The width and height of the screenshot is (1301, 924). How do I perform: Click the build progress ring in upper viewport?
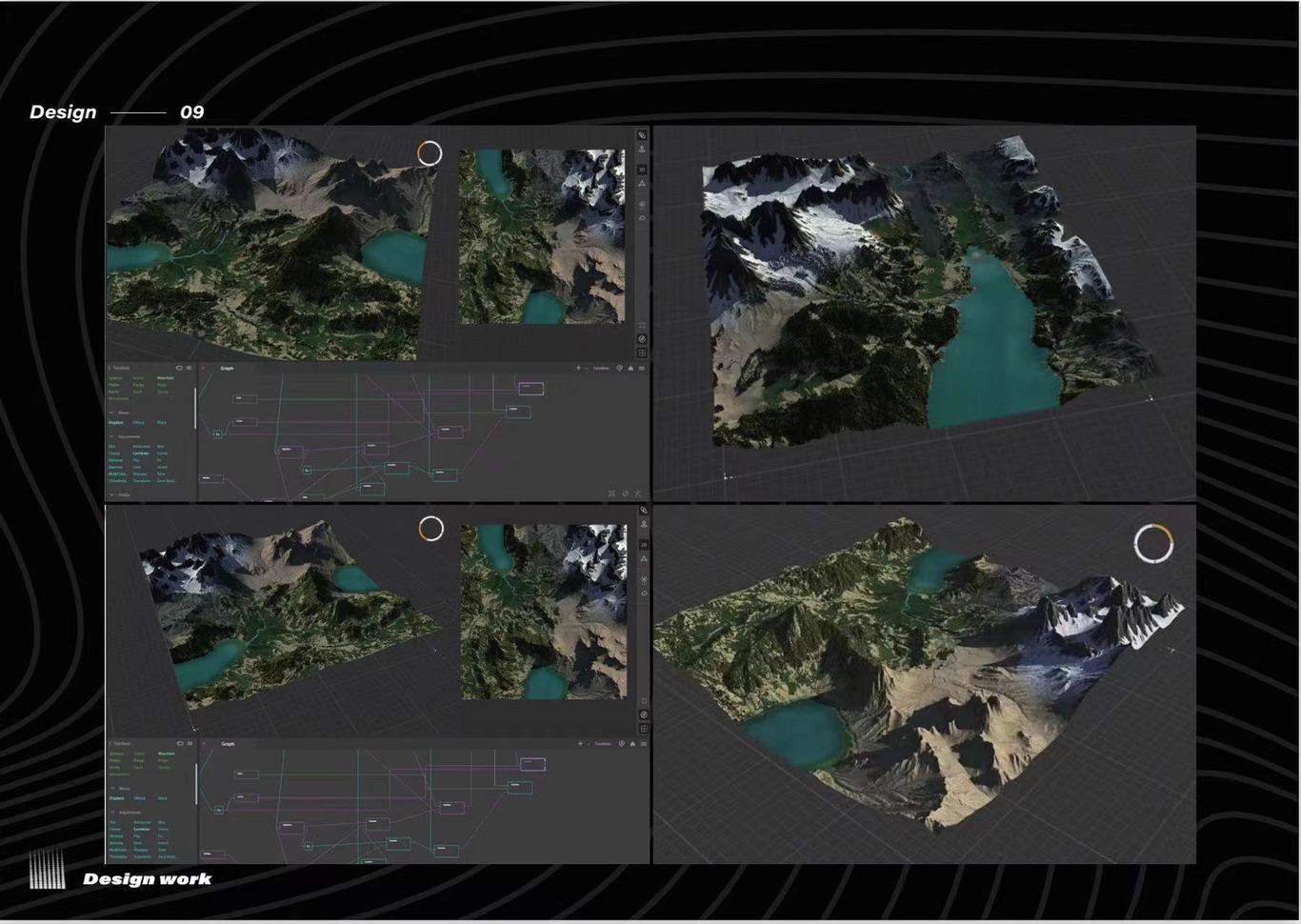click(x=430, y=153)
